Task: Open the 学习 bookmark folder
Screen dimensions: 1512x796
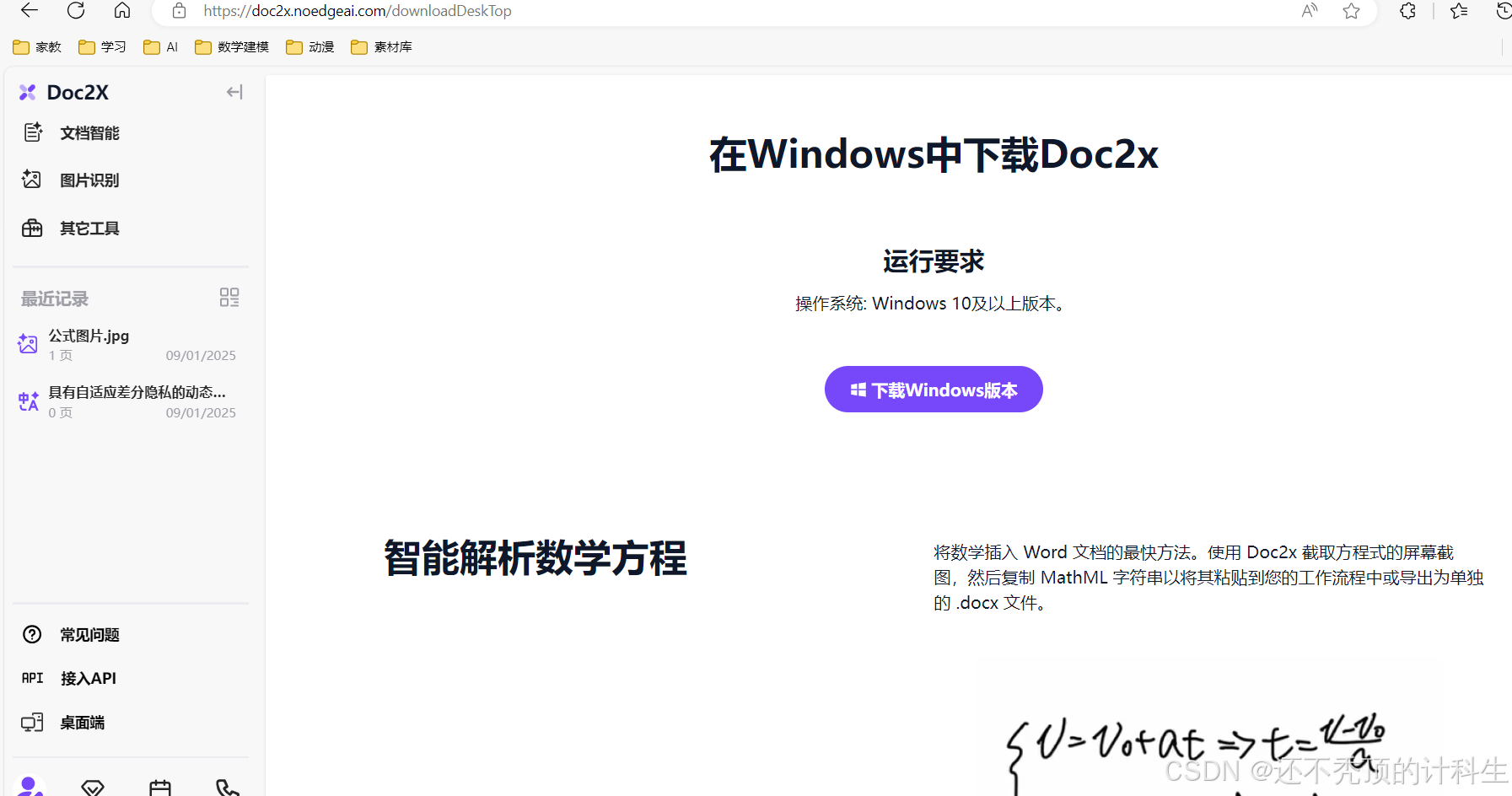Action: [102, 47]
